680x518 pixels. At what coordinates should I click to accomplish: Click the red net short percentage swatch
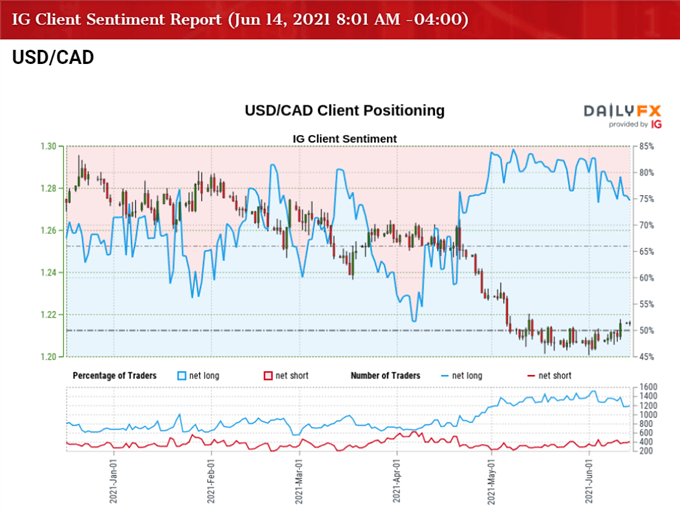(268, 376)
